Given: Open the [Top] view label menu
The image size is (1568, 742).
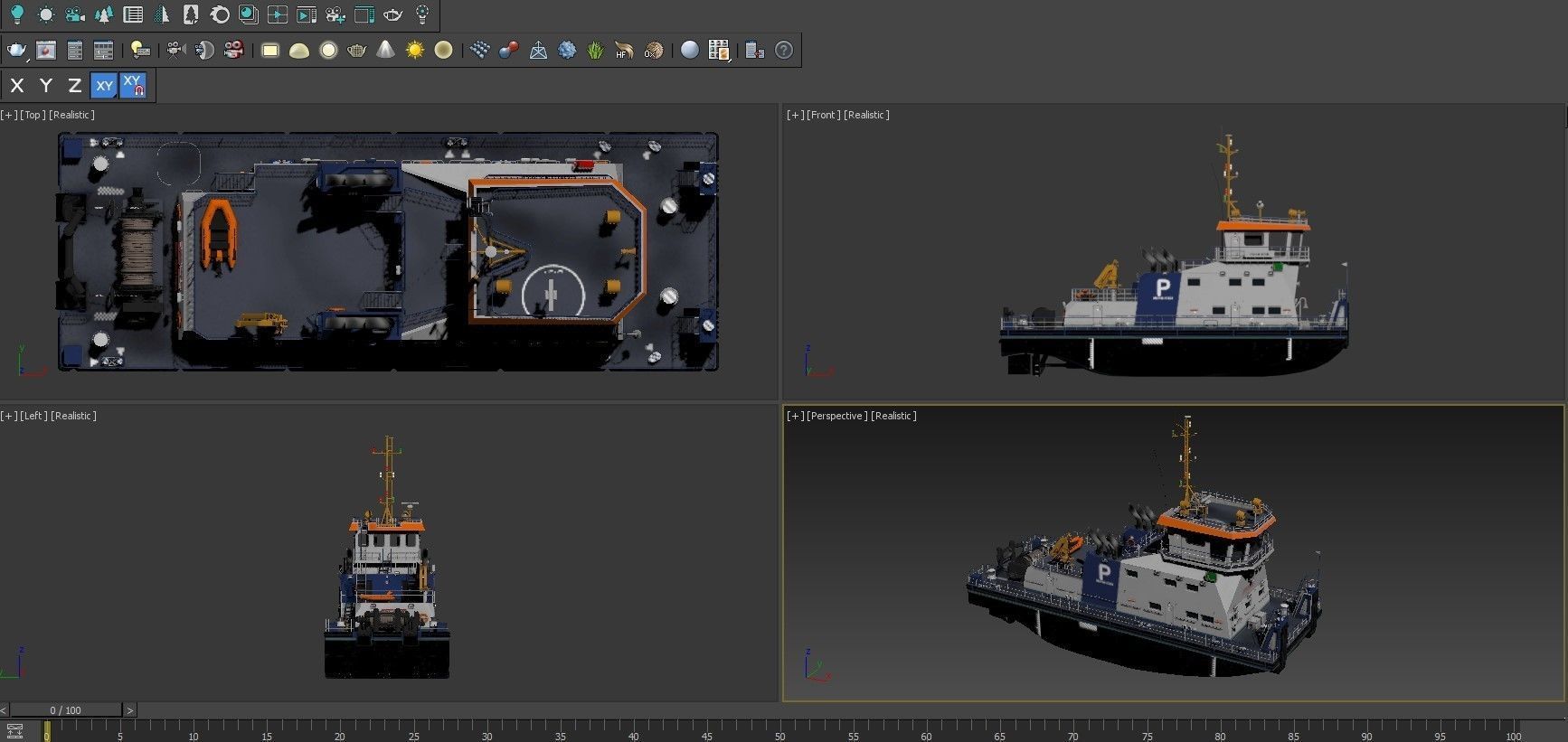Looking at the screenshot, I should coord(33,115).
